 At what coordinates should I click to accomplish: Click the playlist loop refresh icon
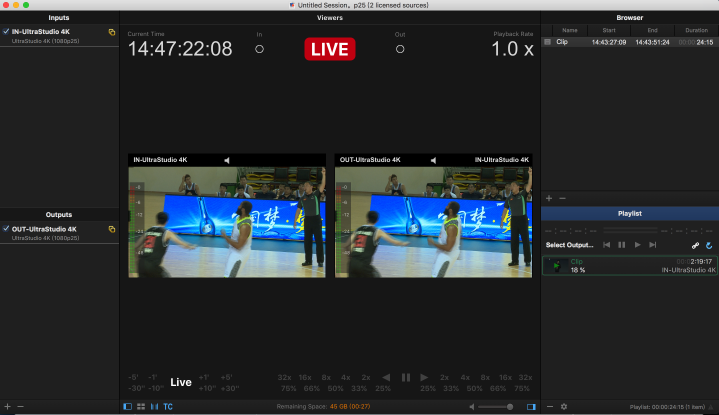[709, 245]
